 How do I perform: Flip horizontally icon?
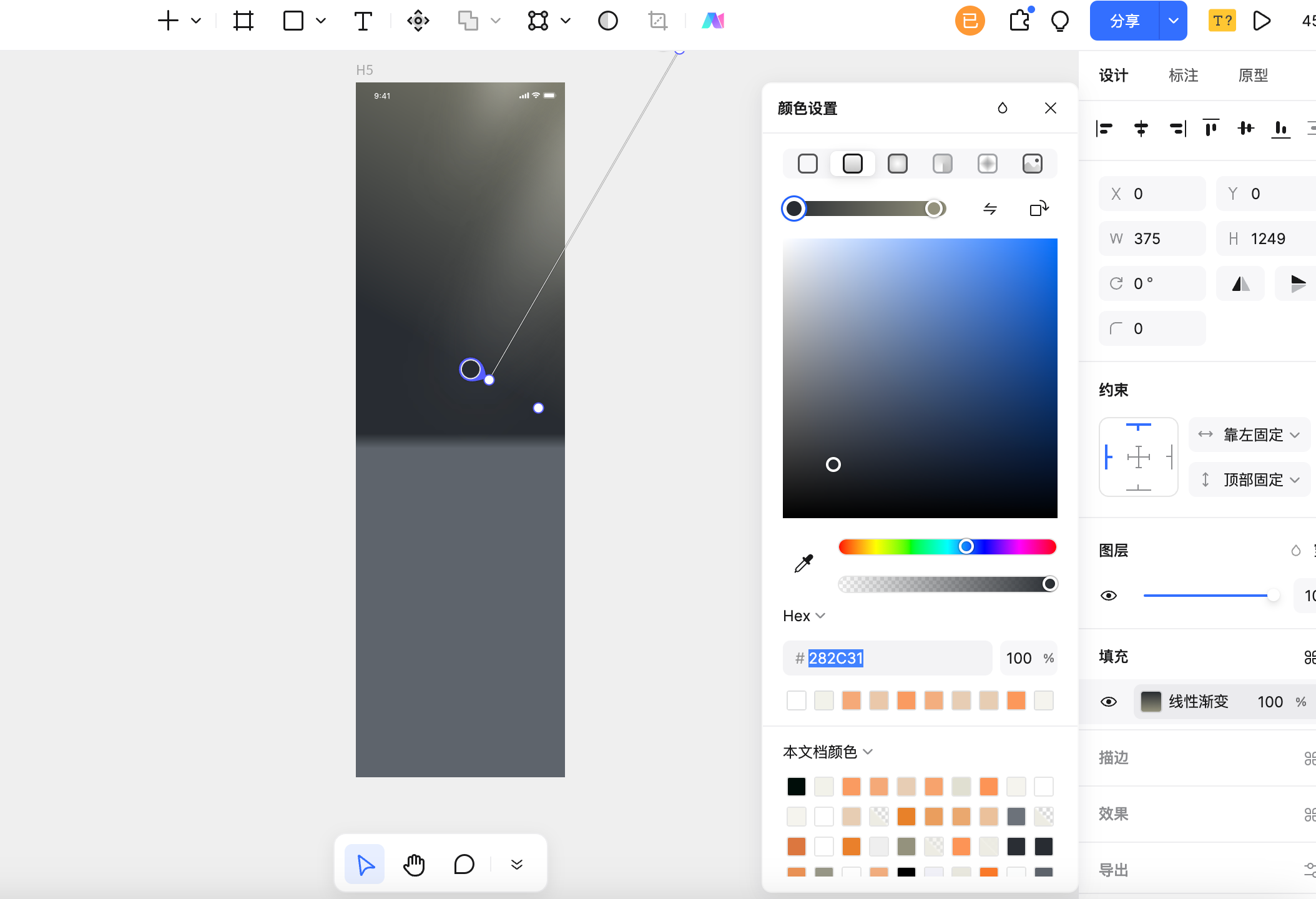1240,283
